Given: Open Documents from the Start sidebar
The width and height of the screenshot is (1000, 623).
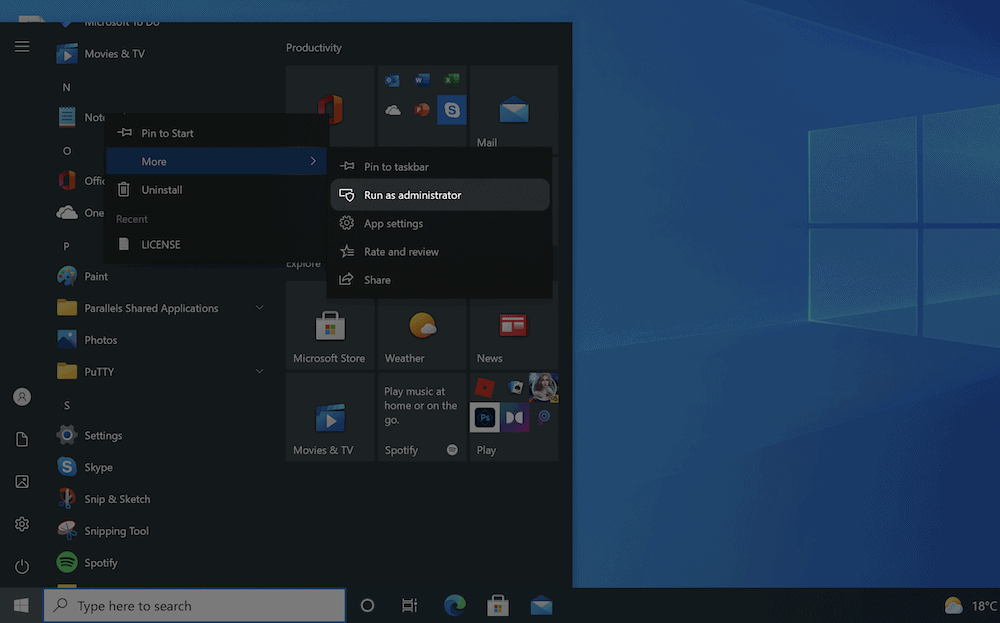Looking at the screenshot, I should tap(22, 439).
